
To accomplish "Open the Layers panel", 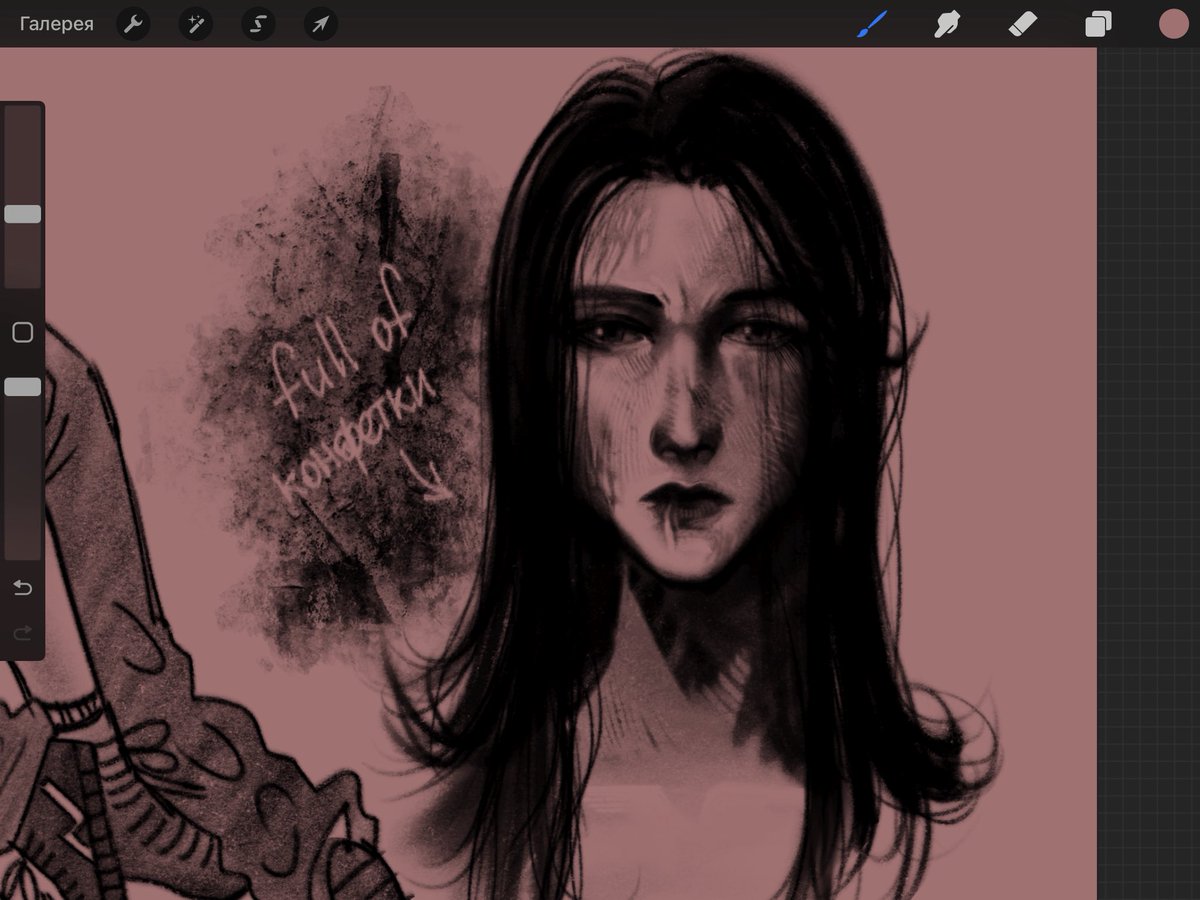I will (1098, 24).
